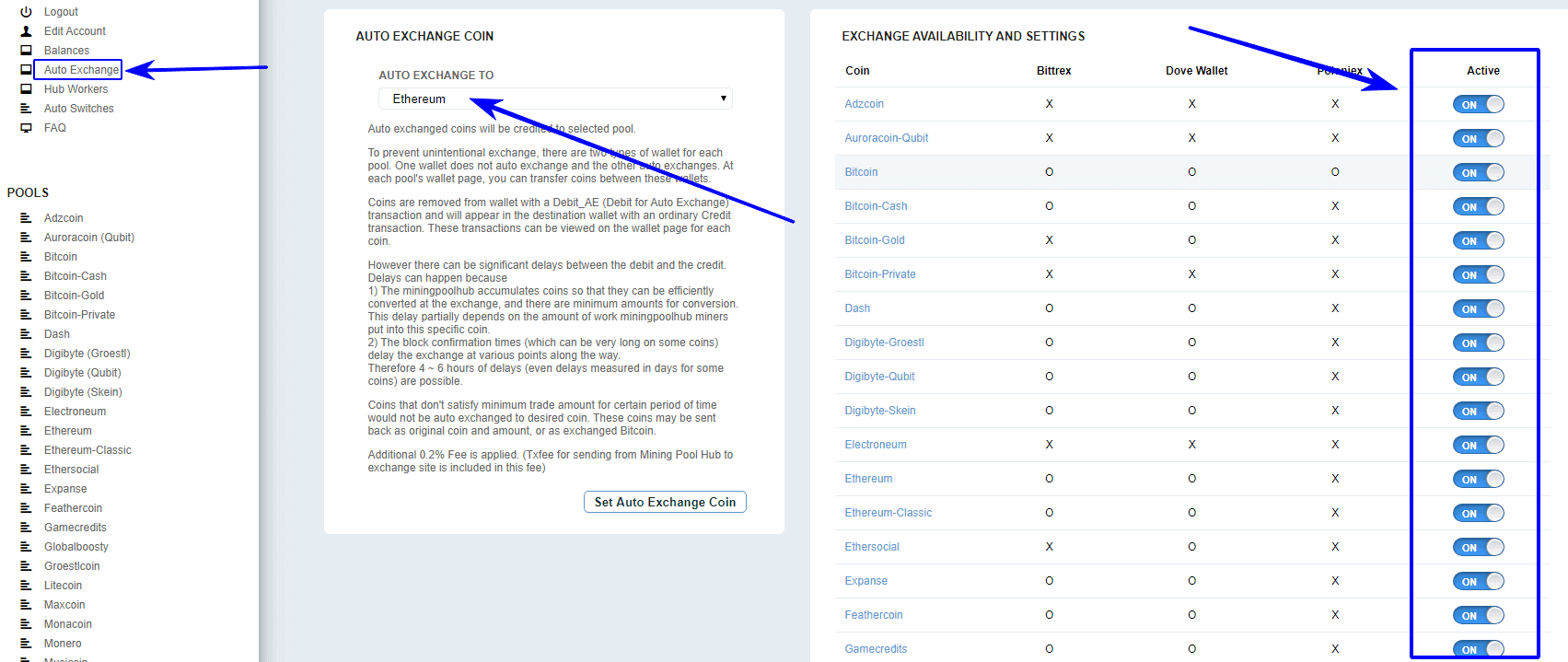The height and width of the screenshot is (662, 1568).
Task: Toggle the Expanse Active switch
Action: click(x=1479, y=581)
